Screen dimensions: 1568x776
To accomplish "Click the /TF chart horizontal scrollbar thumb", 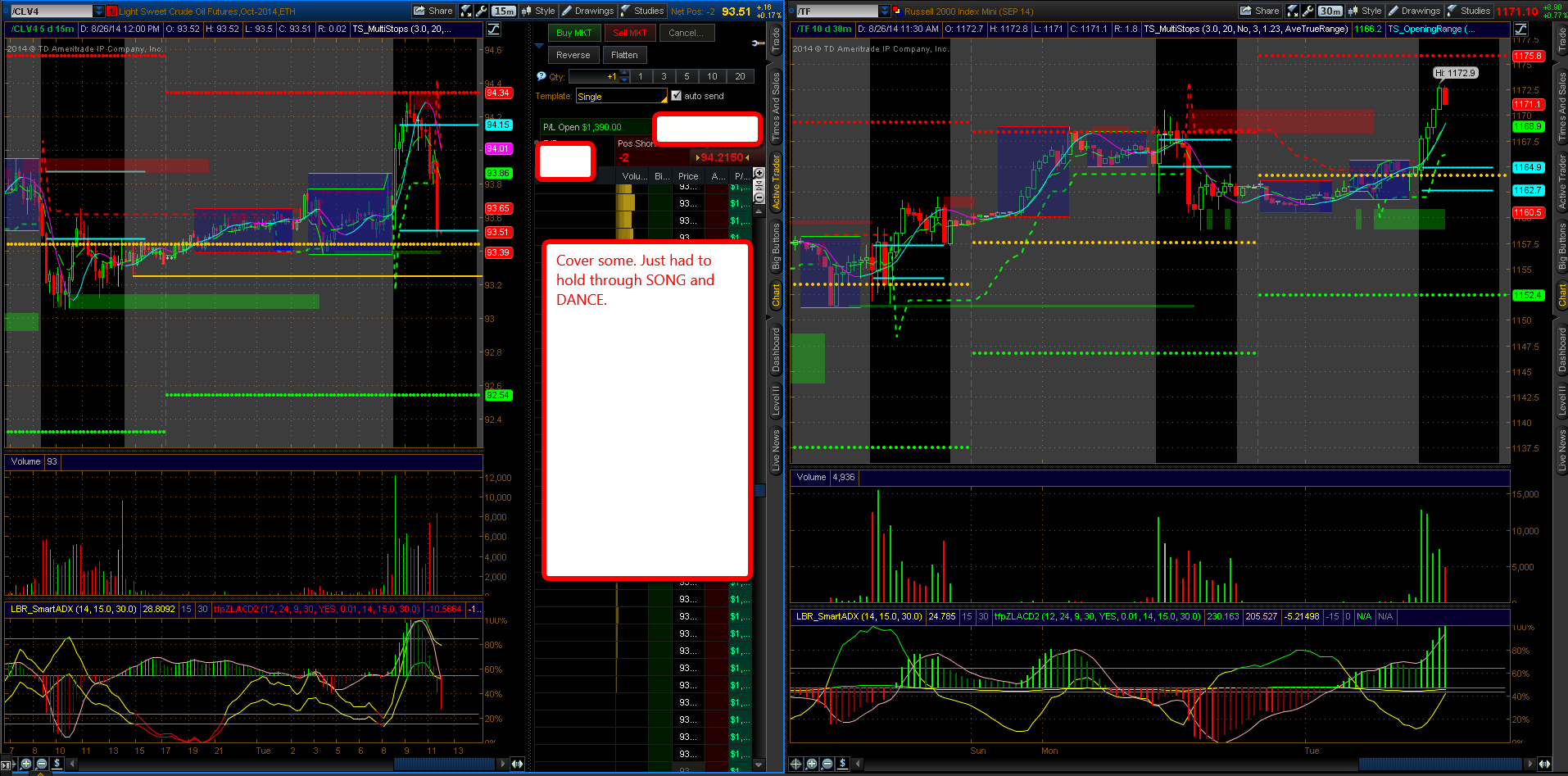I will point(1440,764).
